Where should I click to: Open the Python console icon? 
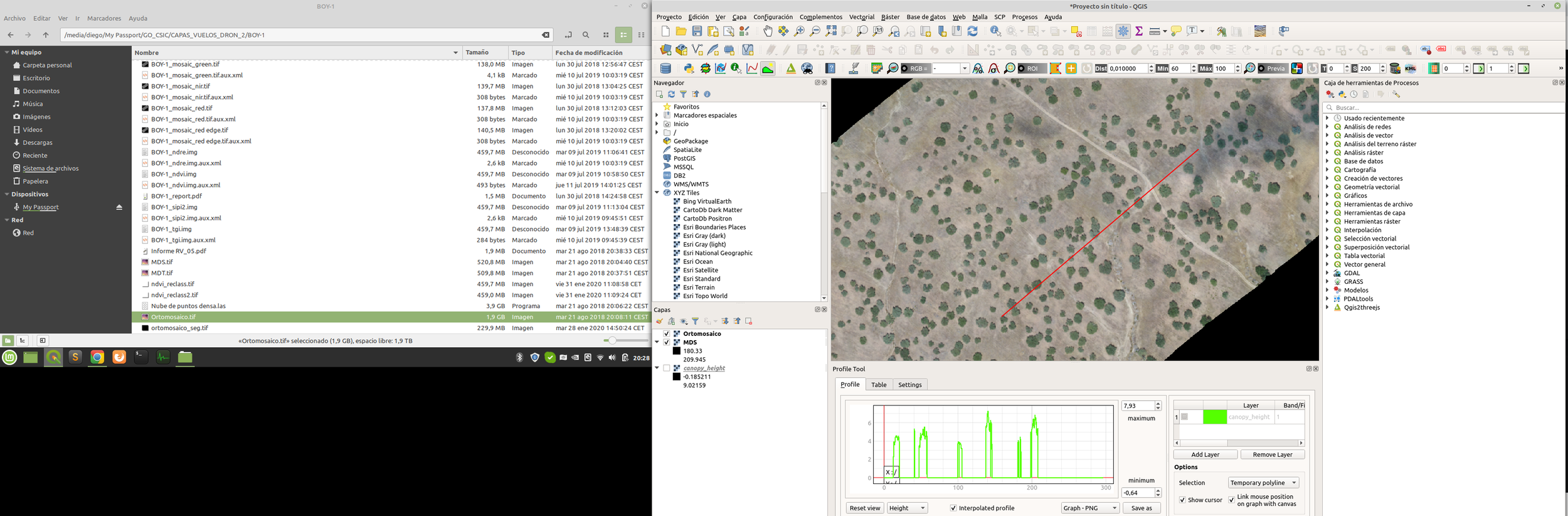(689, 68)
